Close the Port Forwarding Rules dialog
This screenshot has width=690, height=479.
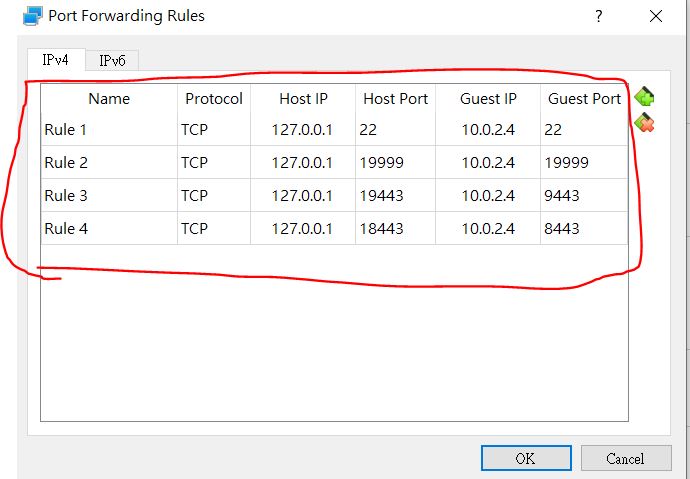(x=656, y=17)
